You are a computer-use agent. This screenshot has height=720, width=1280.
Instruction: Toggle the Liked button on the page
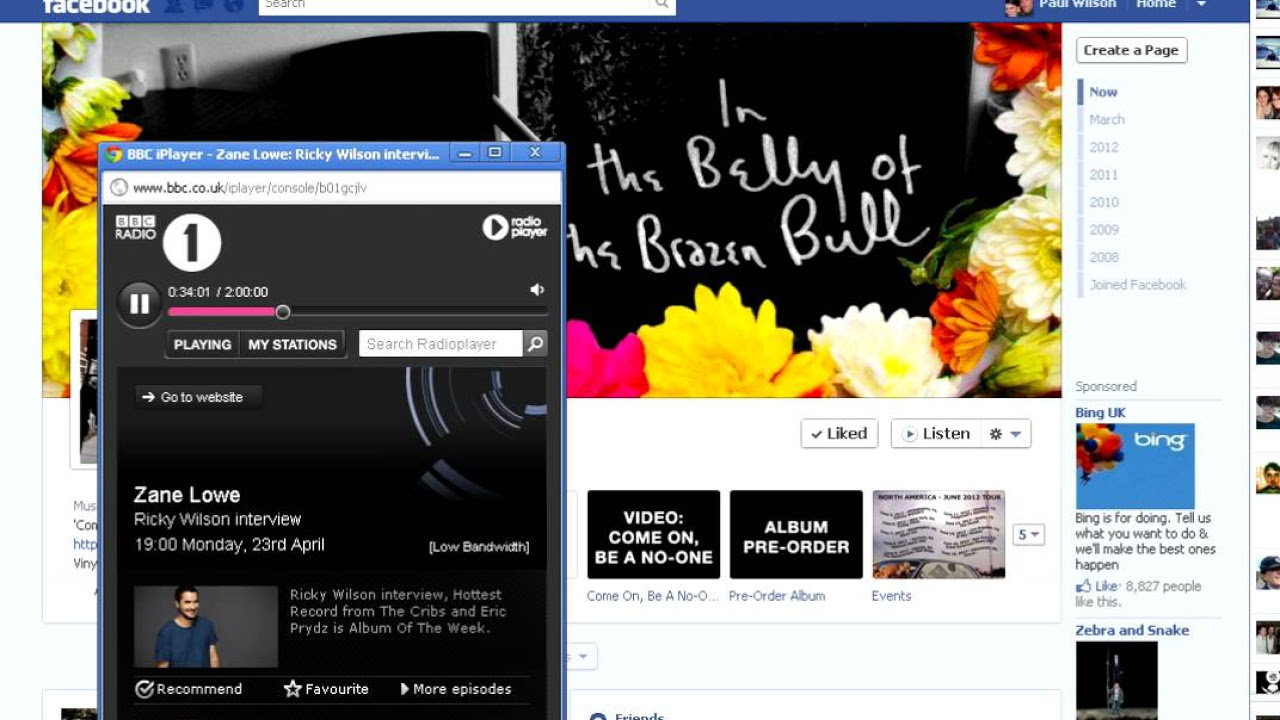839,433
